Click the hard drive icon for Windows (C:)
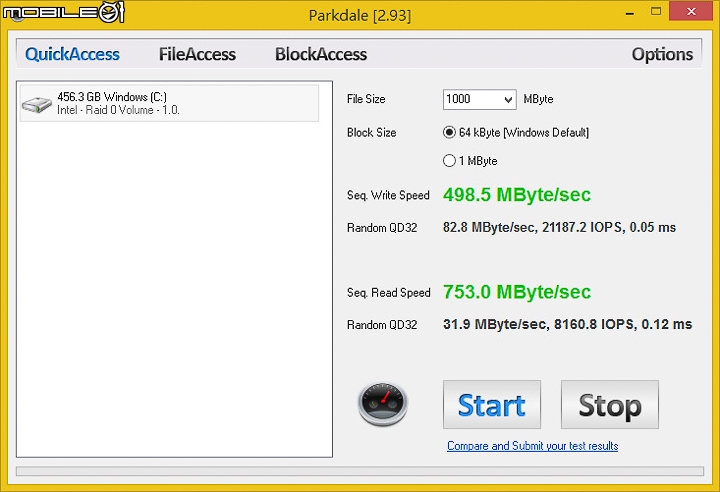This screenshot has width=720, height=492. (x=37, y=104)
